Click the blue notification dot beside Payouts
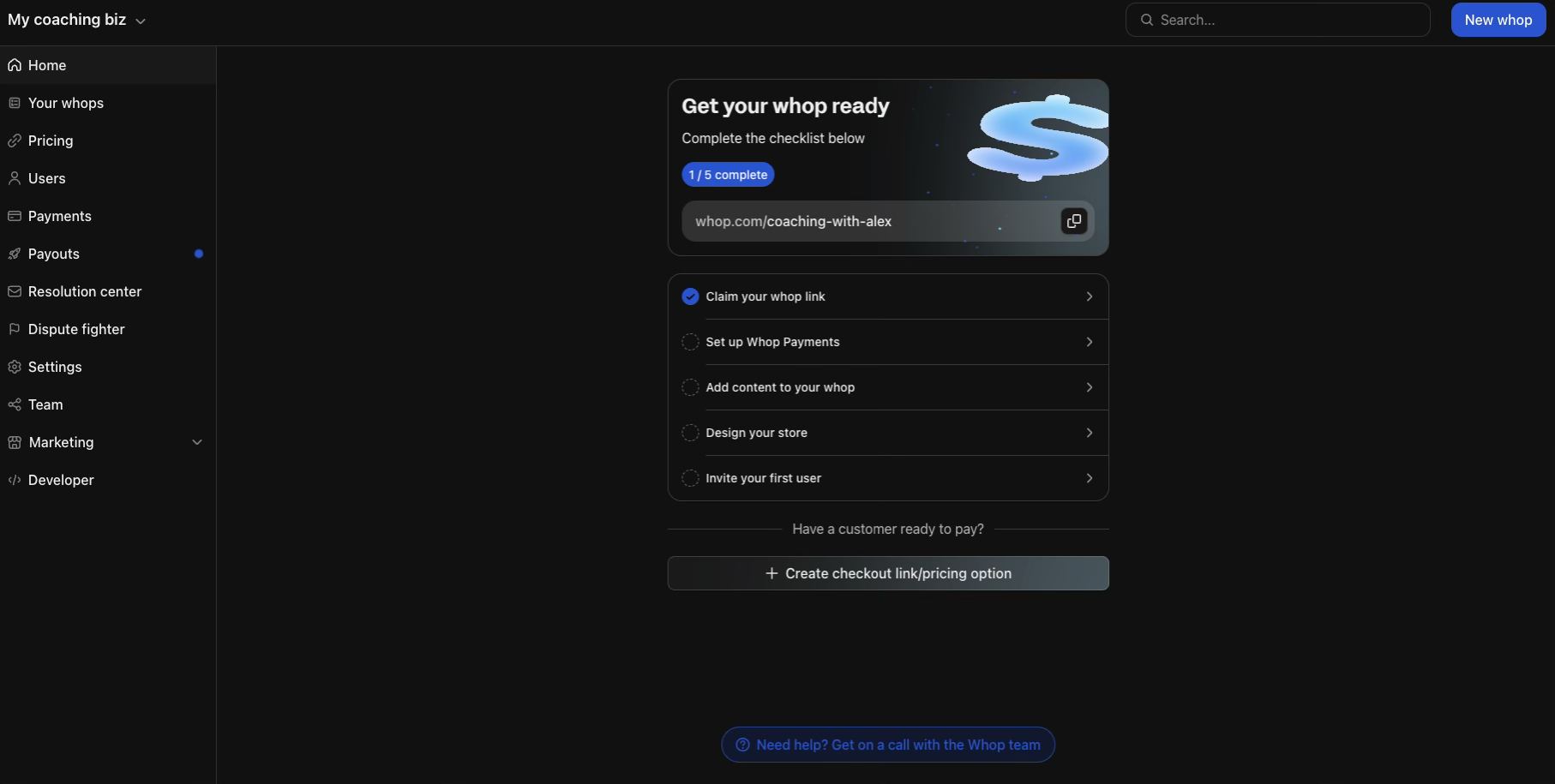This screenshot has width=1555, height=784. tap(199, 254)
